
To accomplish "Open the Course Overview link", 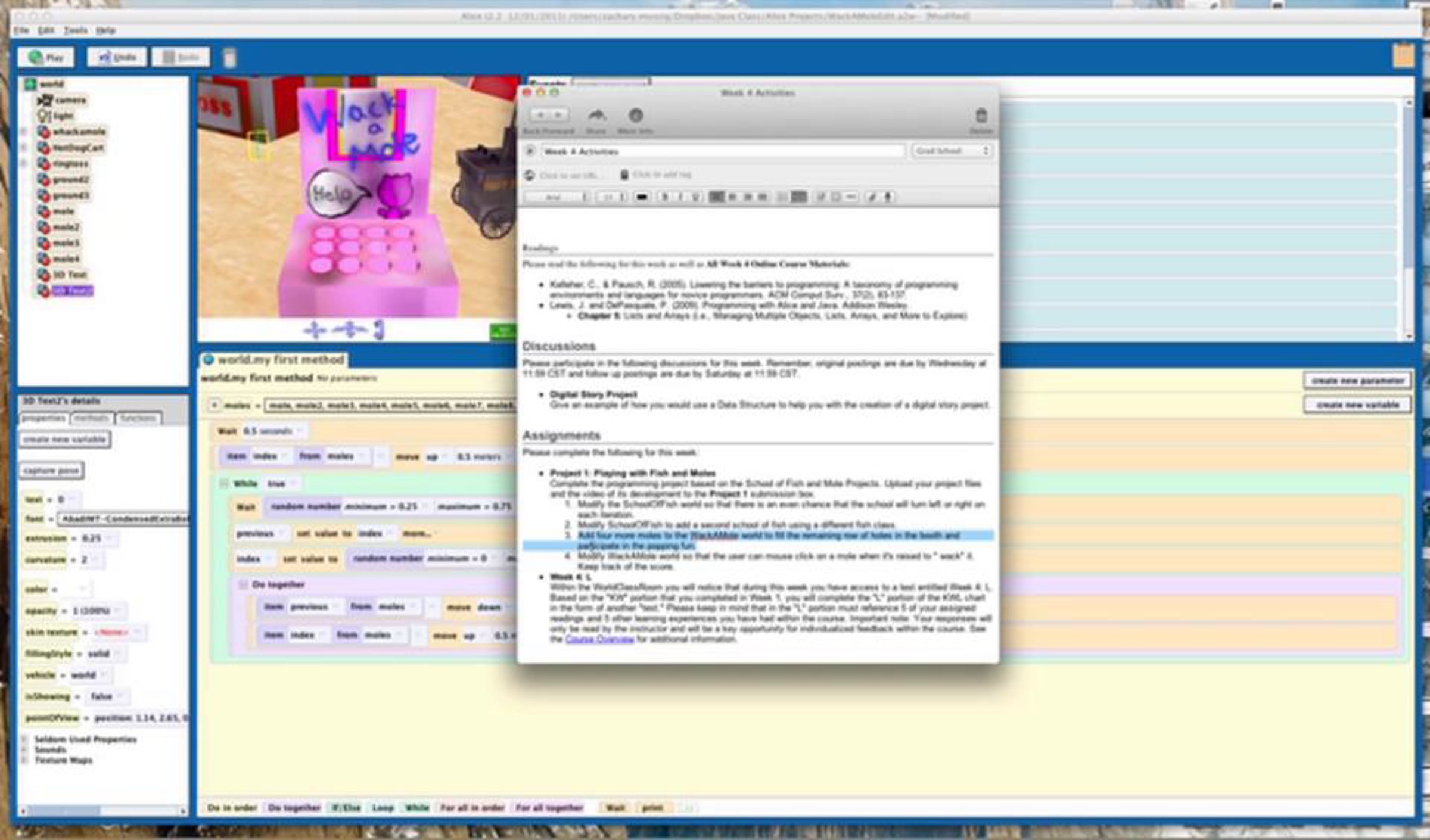I will pos(599,639).
